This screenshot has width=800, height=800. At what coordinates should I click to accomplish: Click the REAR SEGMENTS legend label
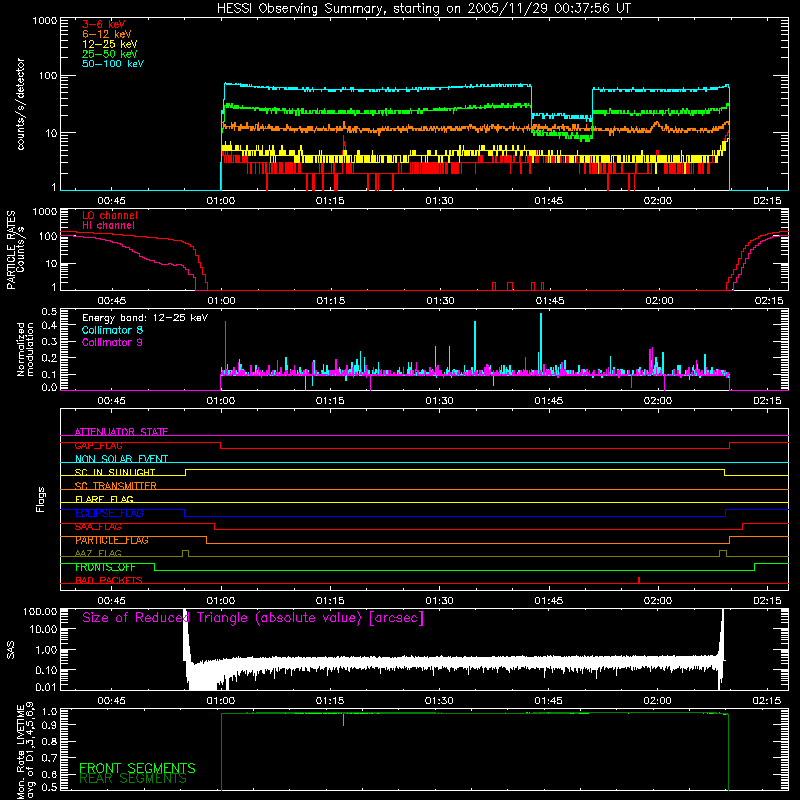(x=133, y=779)
